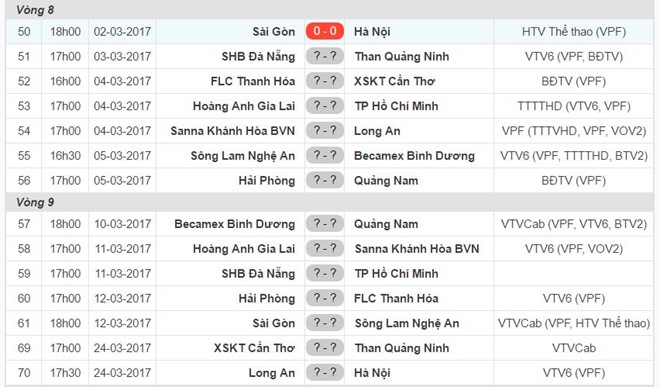The width and height of the screenshot is (660, 387).
Task: Click the red 0 - 0 score badge
Action: pyautogui.click(x=325, y=31)
